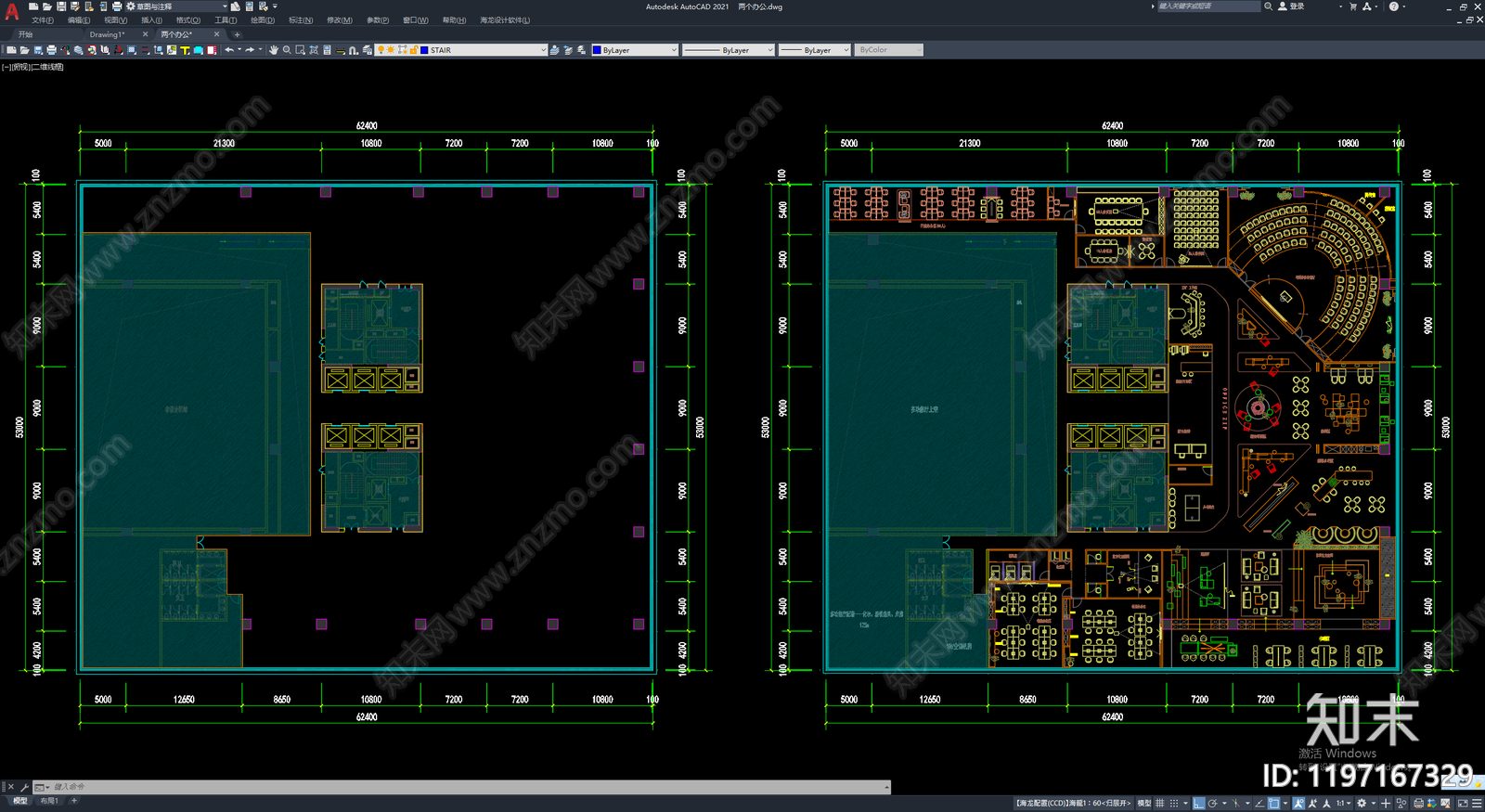
Task: Open the ByLayer color dropdown
Action: coord(635,50)
